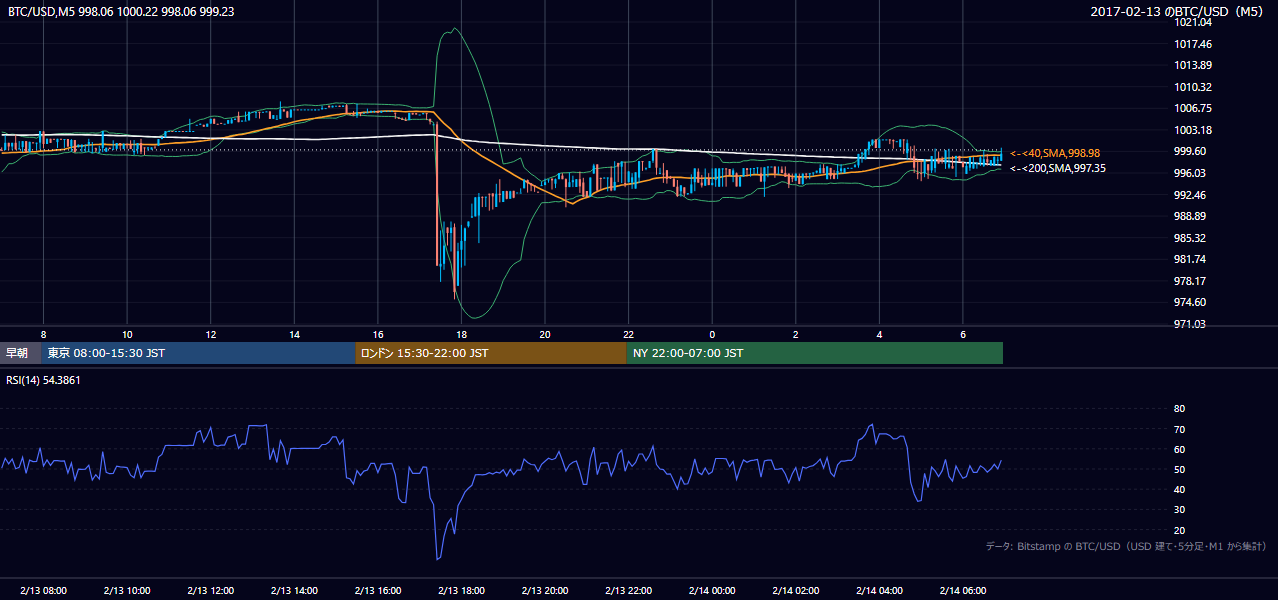Click hour label 14 under the price chart
This screenshot has height=600, width=1278.
point(294,334)
